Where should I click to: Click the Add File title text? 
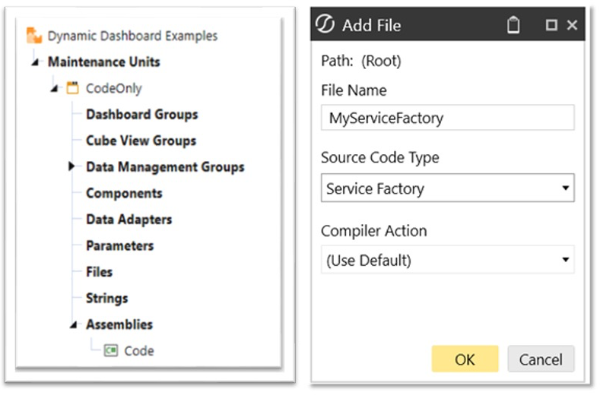coord(371,25)
